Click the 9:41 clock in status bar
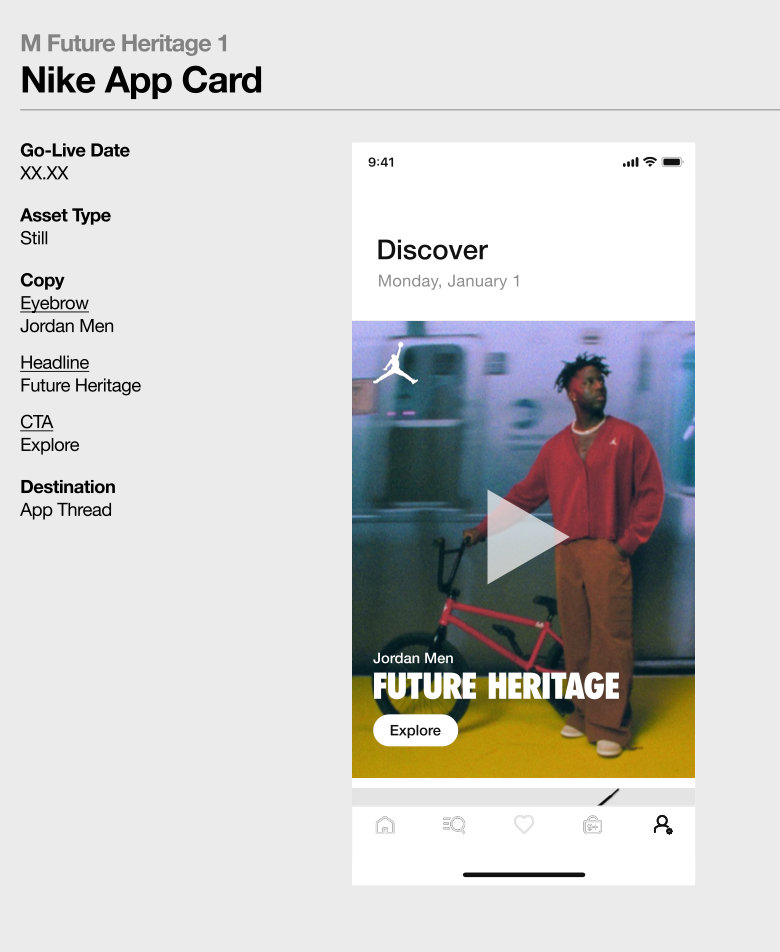Screen dimensions: 780x952 click(381, 162)
